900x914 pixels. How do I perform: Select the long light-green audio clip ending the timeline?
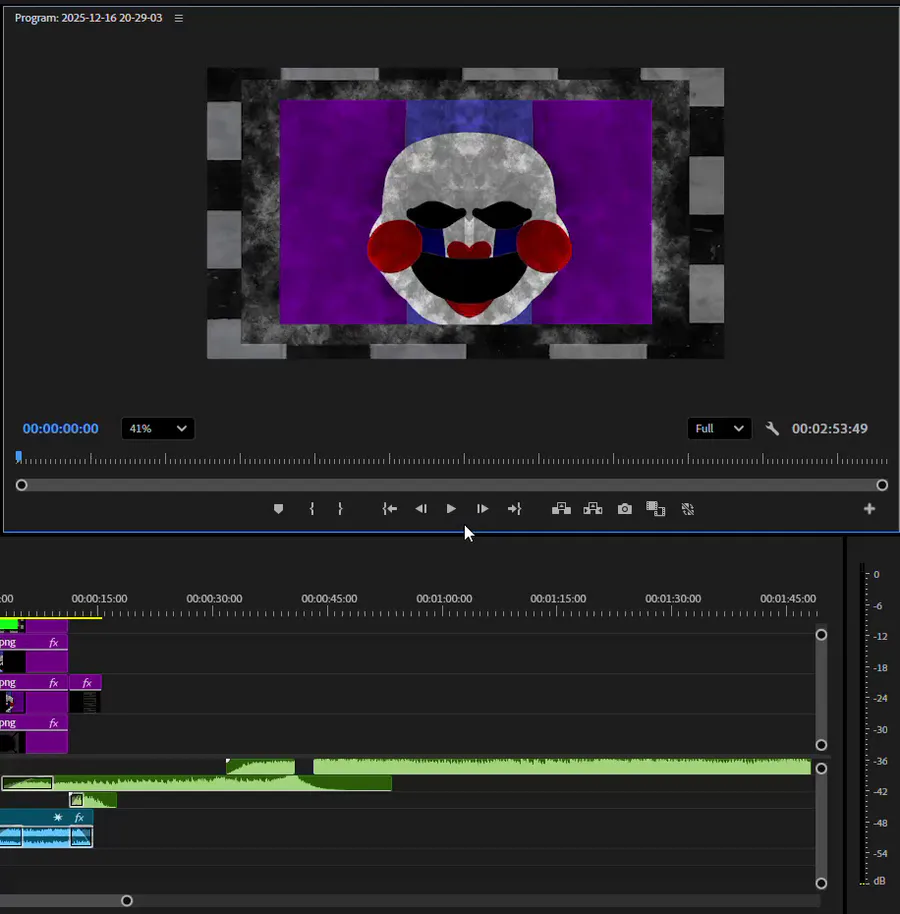[562, 767]
